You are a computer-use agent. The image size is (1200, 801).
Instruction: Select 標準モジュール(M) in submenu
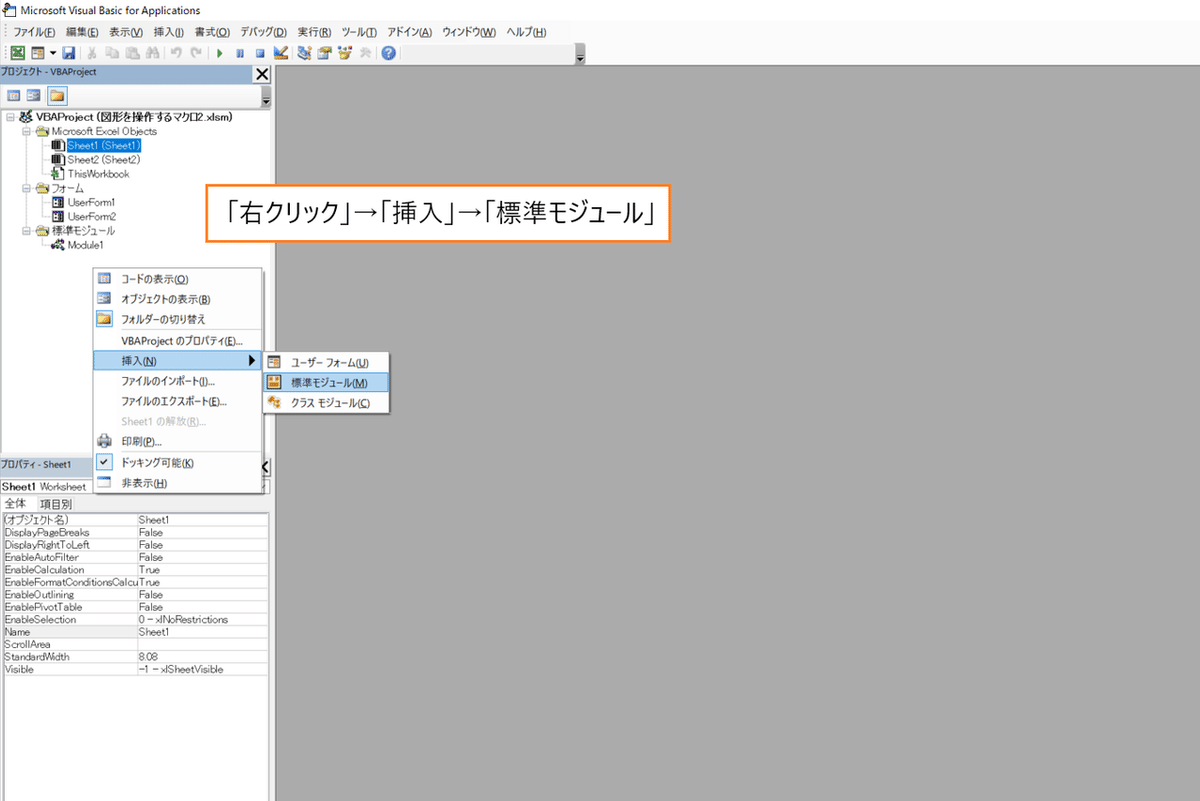tap(325, 383)
